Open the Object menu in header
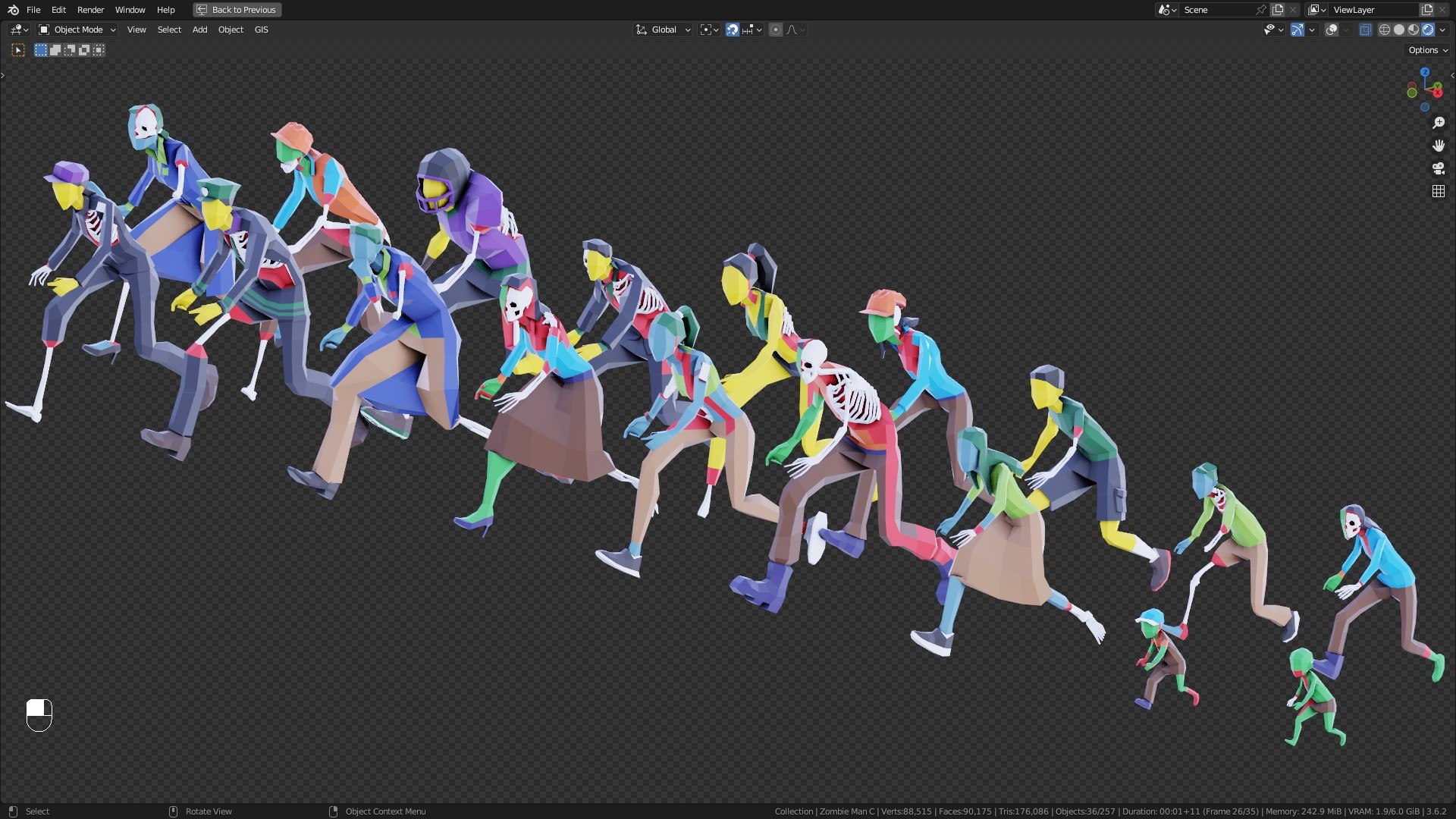 [x=231, y=30]
